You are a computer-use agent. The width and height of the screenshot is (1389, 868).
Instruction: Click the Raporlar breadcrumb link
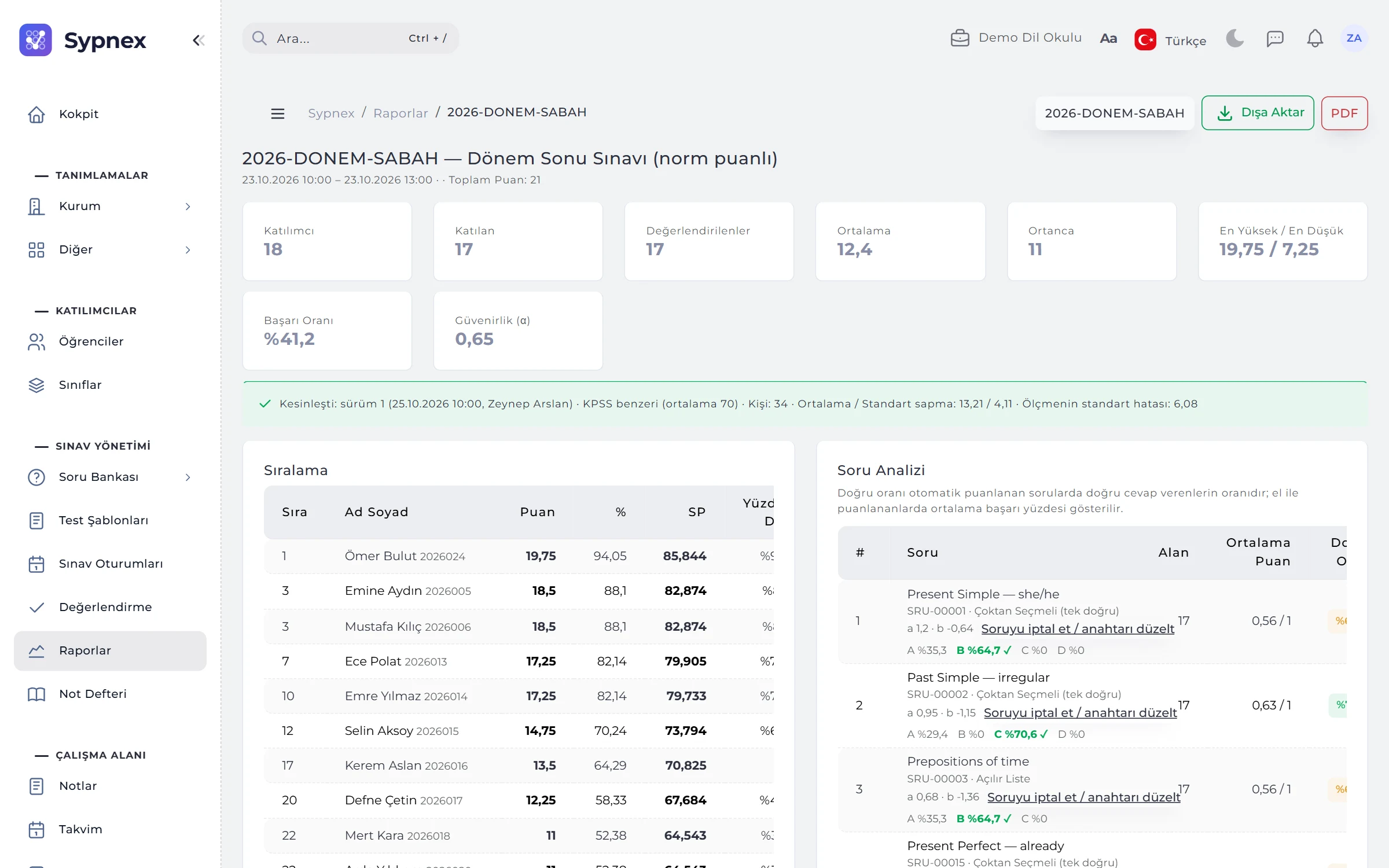pos(400,113)
